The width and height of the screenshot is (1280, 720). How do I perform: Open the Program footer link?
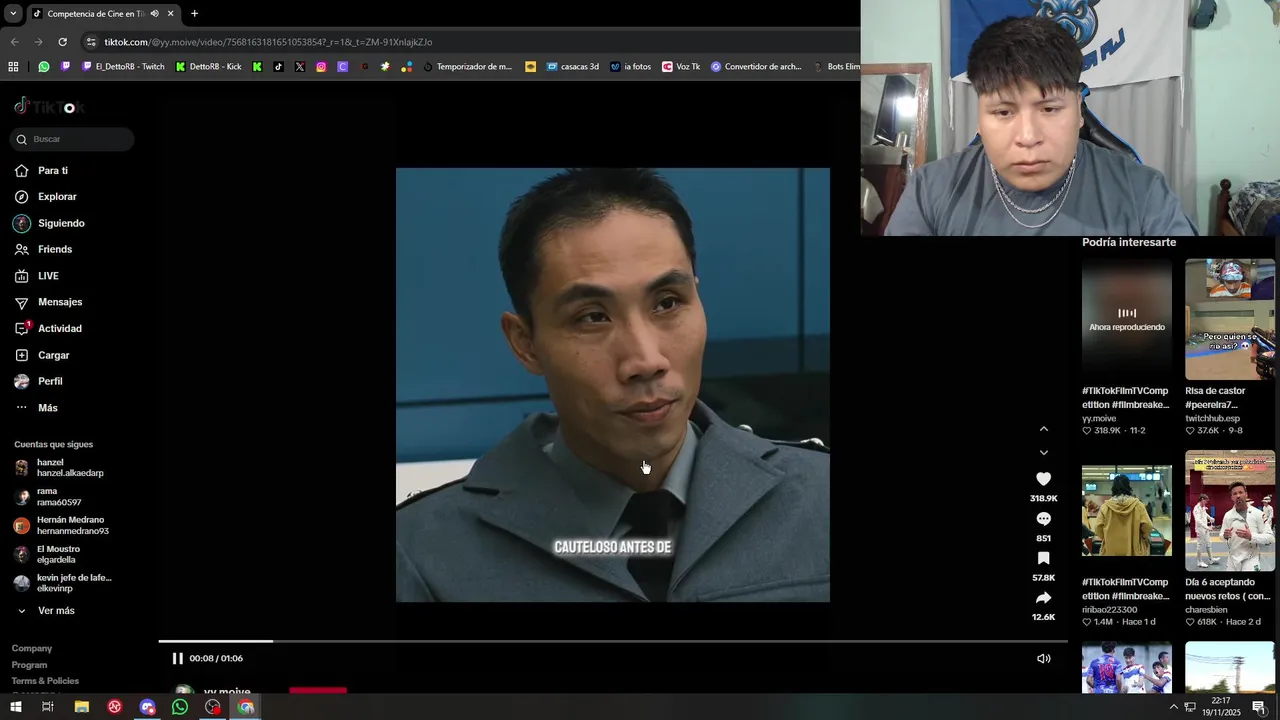[29, 665]
